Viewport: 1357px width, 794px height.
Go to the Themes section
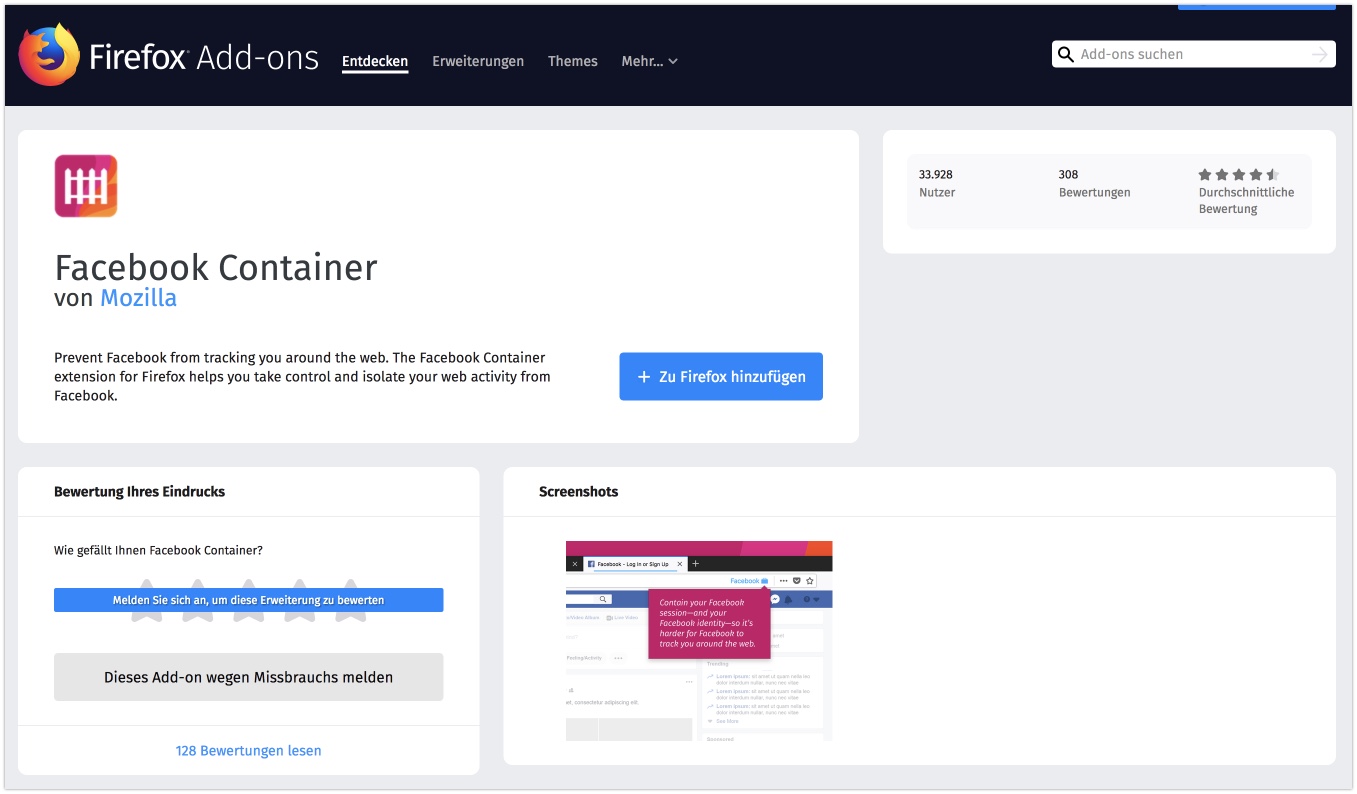pyautogui.click(x=573, y=61)
